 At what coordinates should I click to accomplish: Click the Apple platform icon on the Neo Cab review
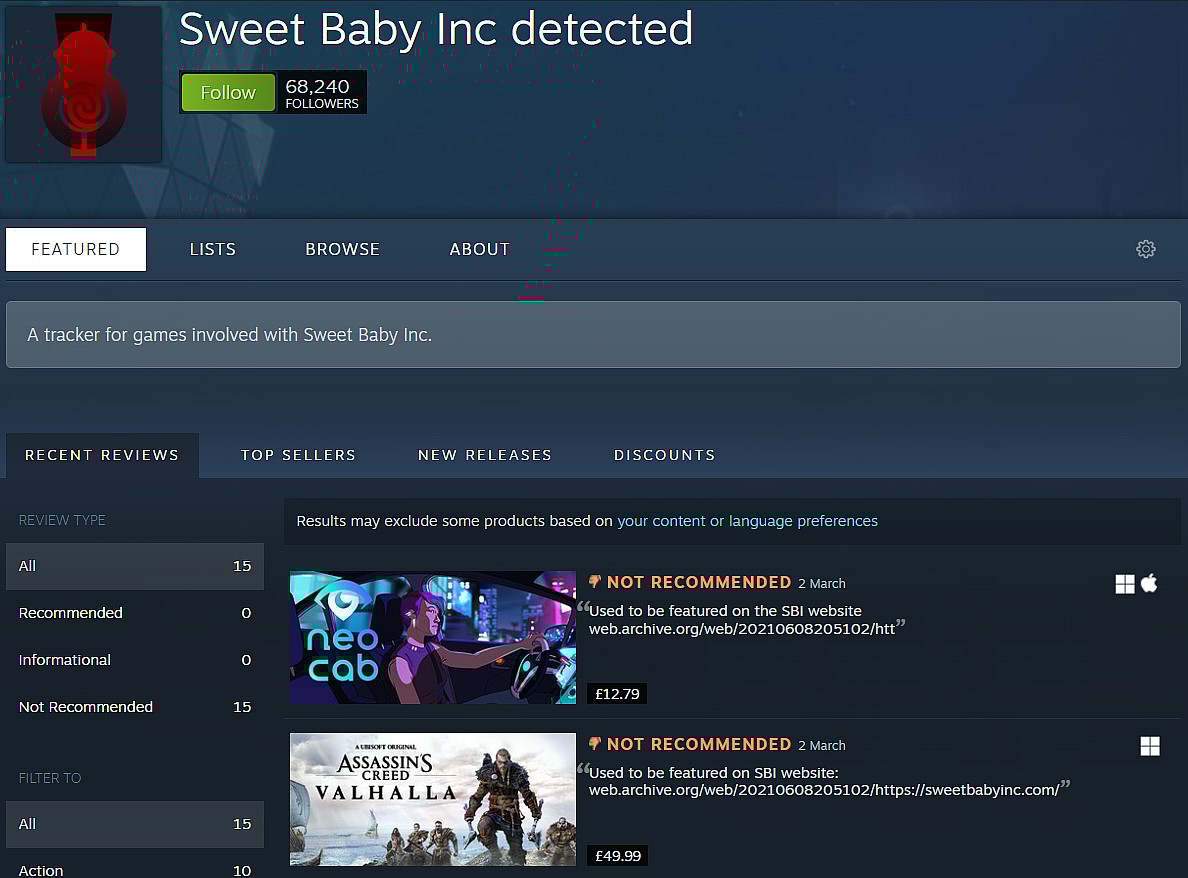(x=1149, y=583)
